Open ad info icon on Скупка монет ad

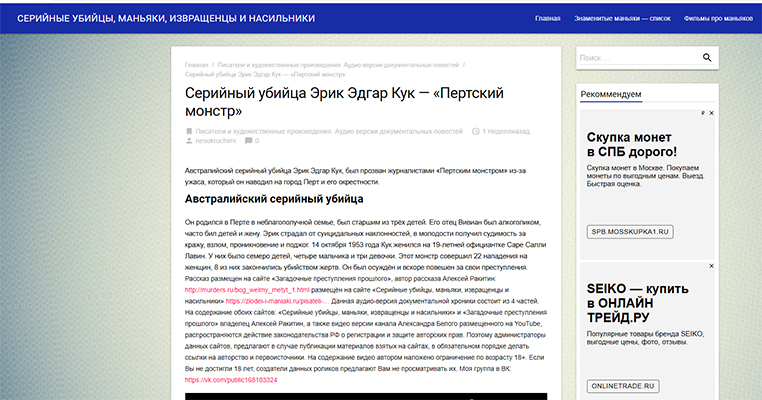click(703, 113)
